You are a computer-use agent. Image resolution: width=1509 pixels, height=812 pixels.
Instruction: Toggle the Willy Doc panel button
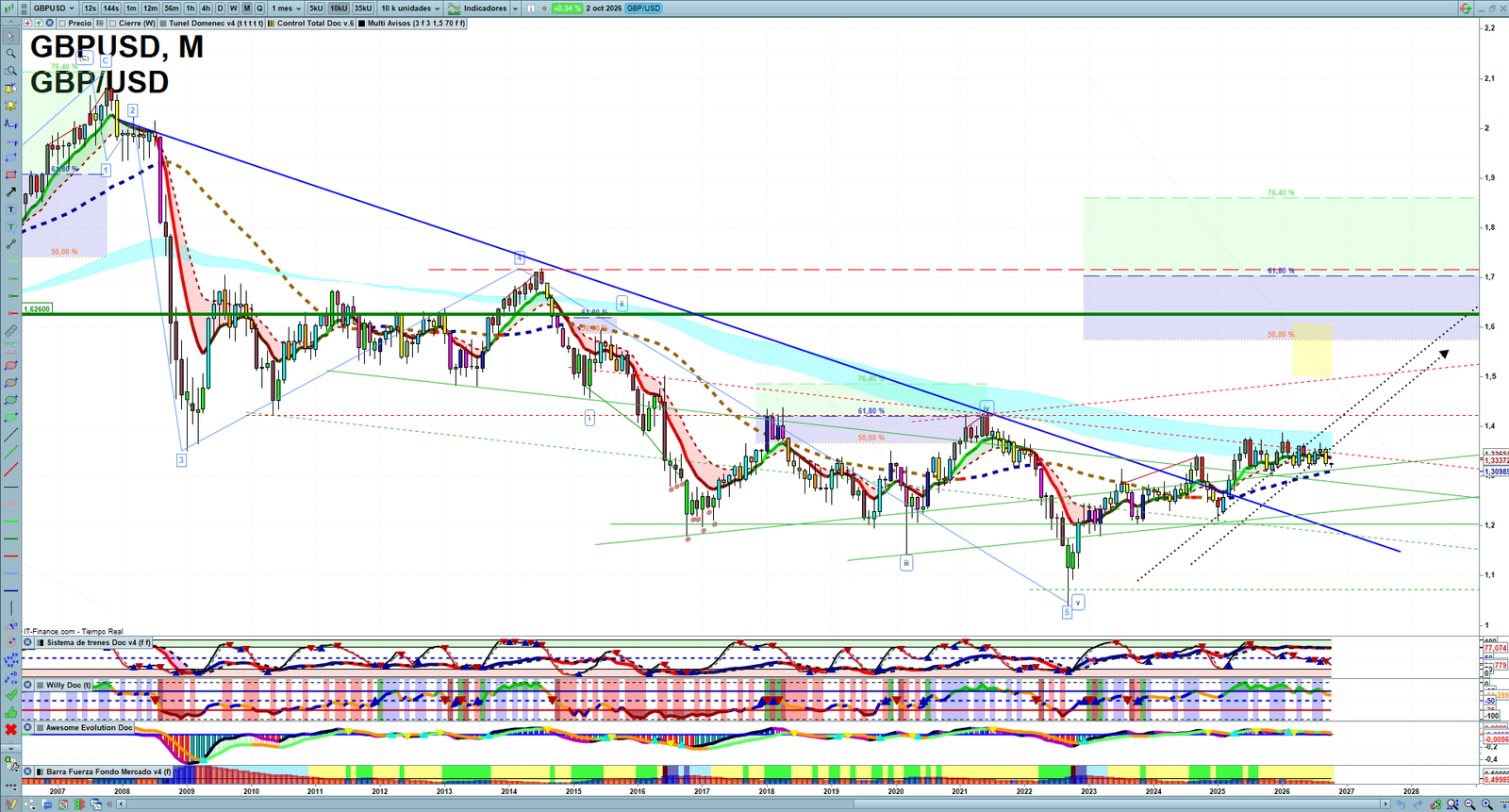tap(28, 685)
